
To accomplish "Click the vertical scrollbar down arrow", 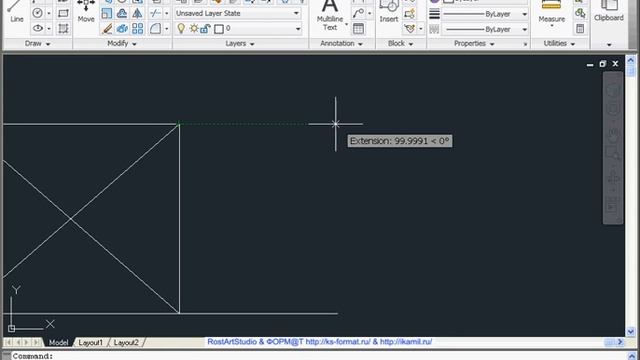I will click(x=631, y=331).
